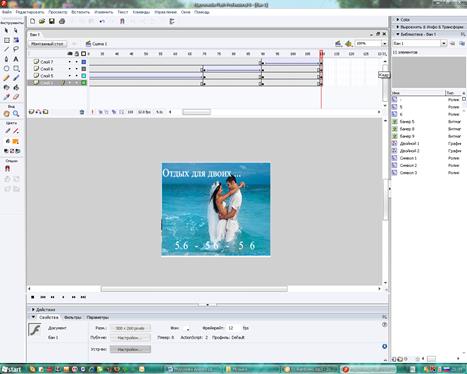Toggle lock dot of layer Слой 7
This screenshot has width=467, height=374.
77,62
